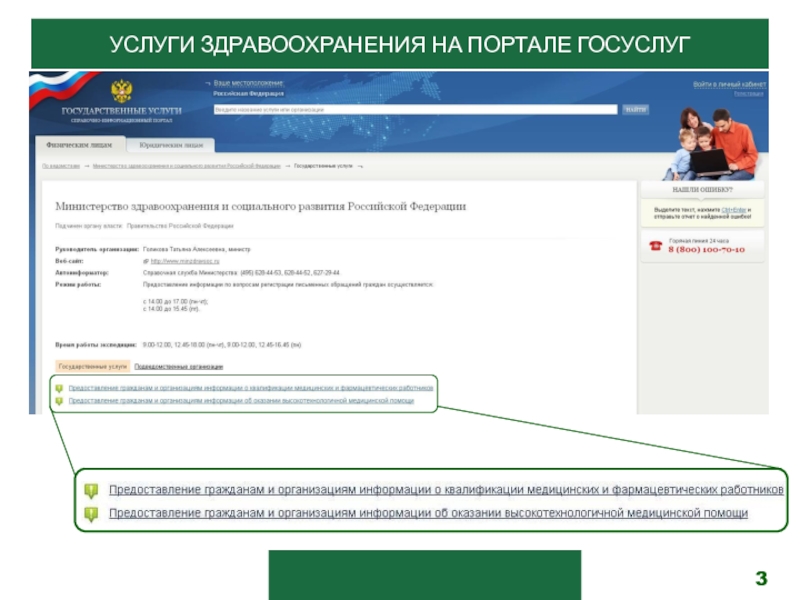Click the Russian coat of arms emblem

(121, 91)
